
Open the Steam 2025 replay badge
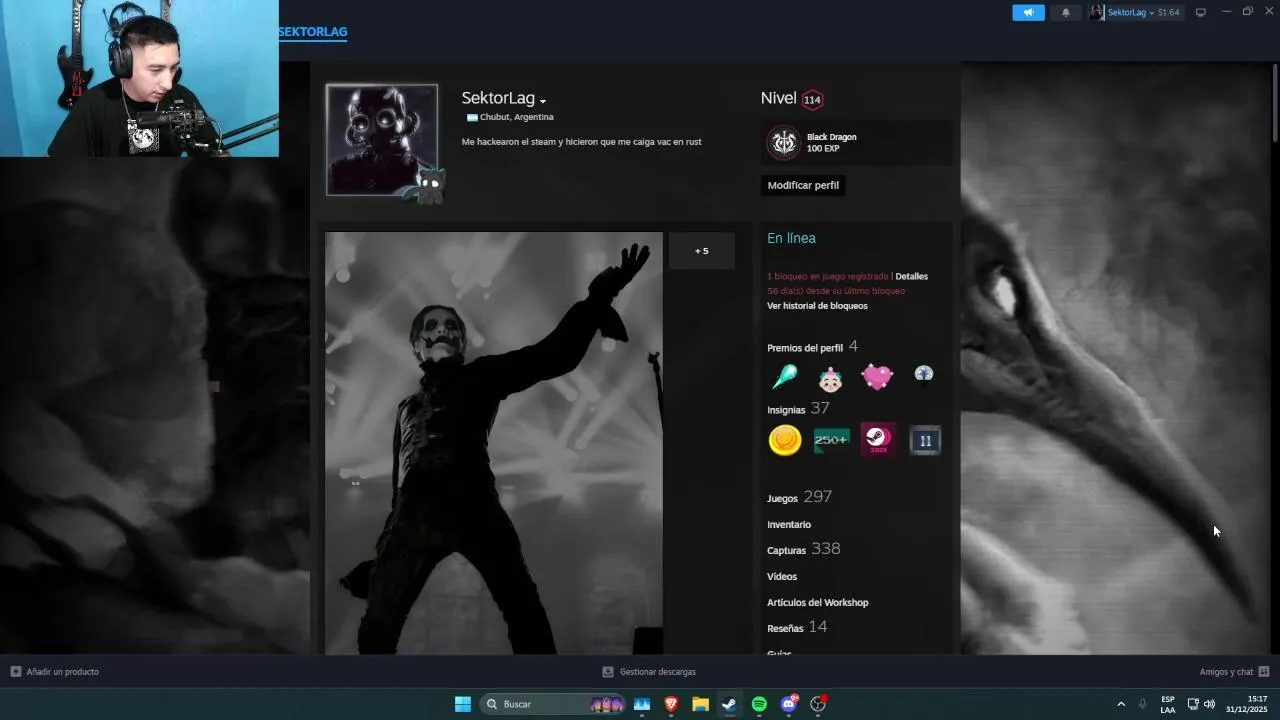click(878, 440)
